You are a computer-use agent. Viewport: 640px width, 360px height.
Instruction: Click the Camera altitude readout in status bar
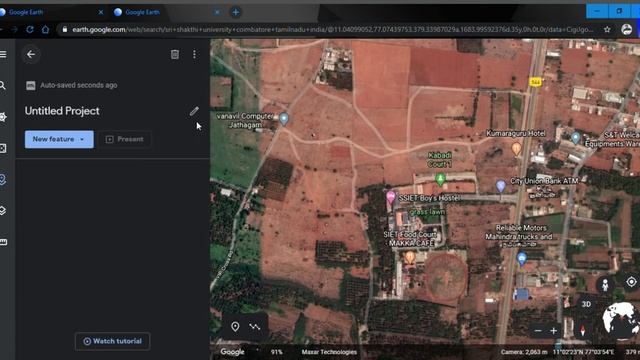pos(524,352)
